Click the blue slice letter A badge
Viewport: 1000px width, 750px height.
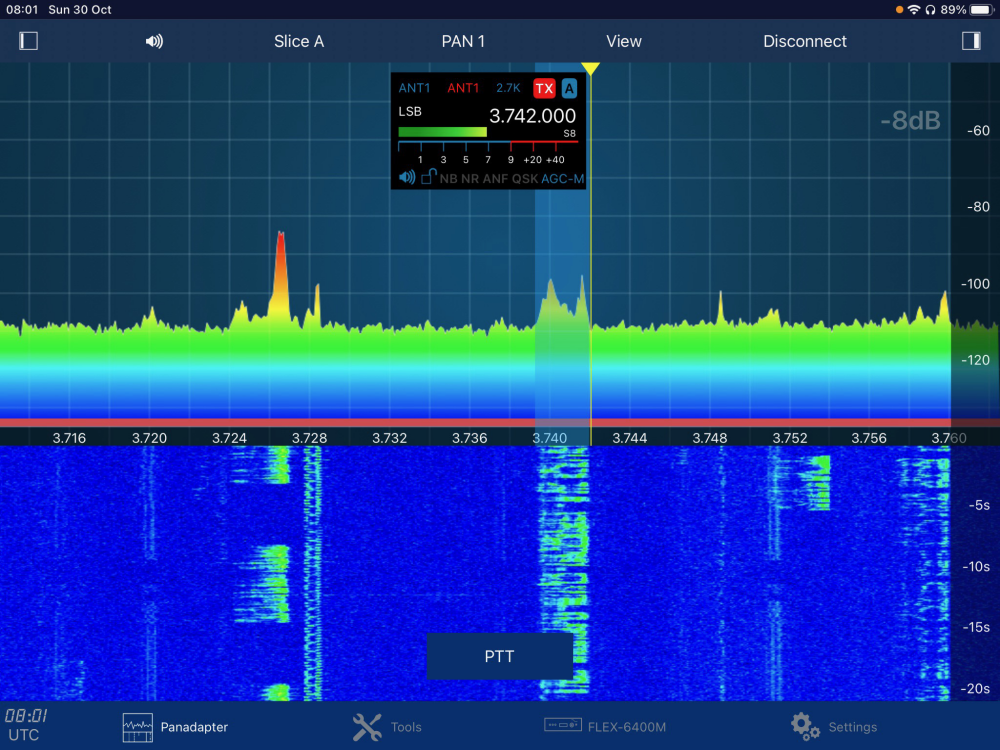[569, 88]
